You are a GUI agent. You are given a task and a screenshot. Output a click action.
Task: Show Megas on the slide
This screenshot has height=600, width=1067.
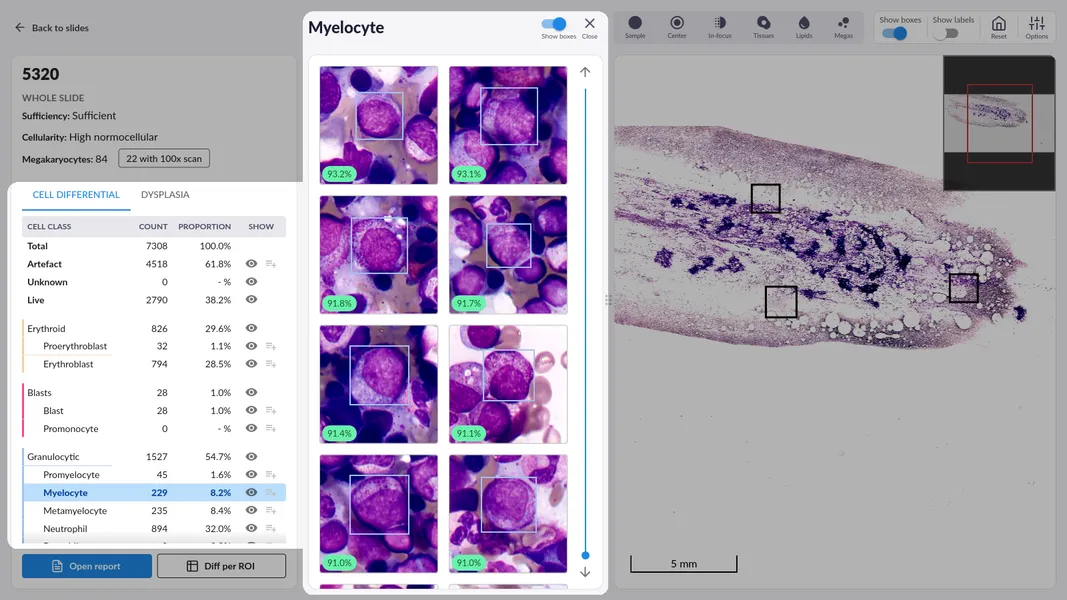pos(844,23)
